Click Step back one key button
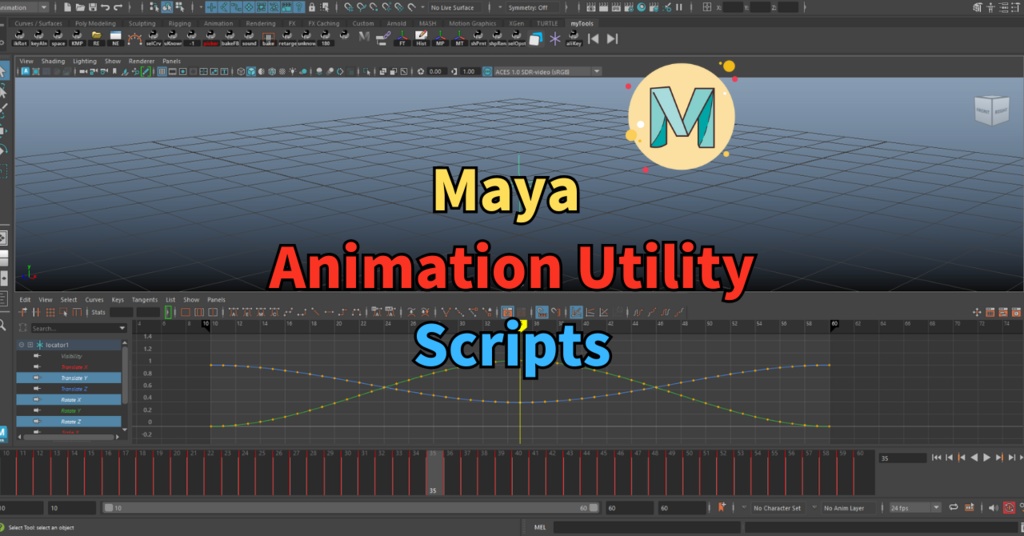Screen dimensions: 1024x536 click(x=961, y=458)
